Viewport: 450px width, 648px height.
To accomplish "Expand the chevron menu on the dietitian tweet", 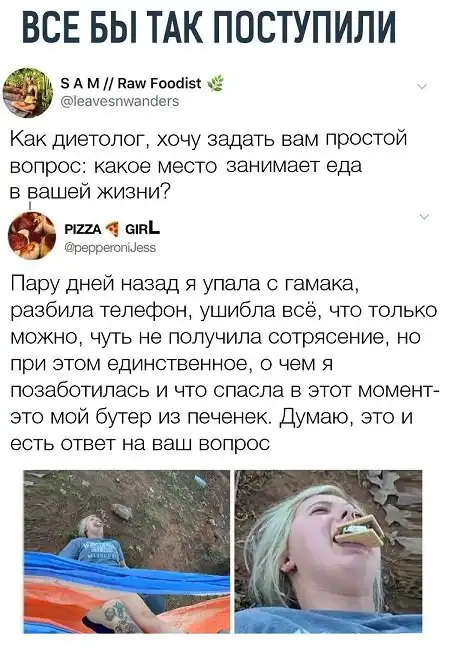I will tap(422, 87).
